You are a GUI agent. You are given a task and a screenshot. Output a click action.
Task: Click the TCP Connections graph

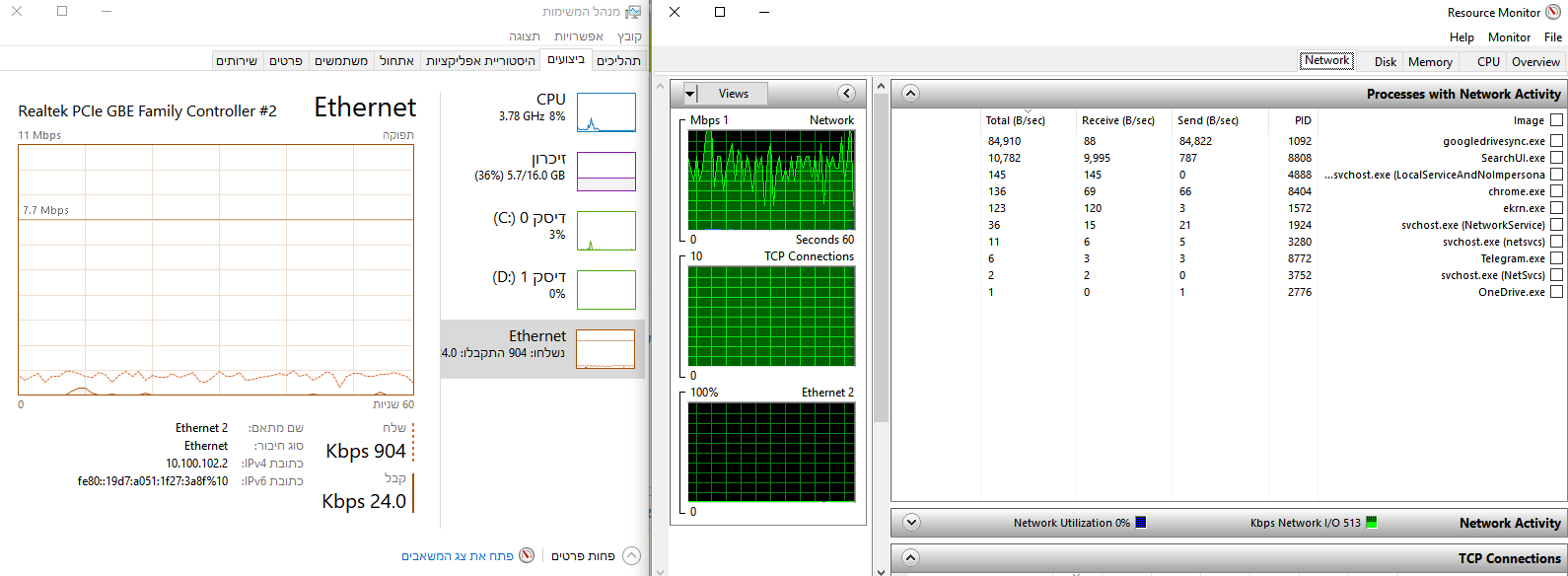pos(771,316)
